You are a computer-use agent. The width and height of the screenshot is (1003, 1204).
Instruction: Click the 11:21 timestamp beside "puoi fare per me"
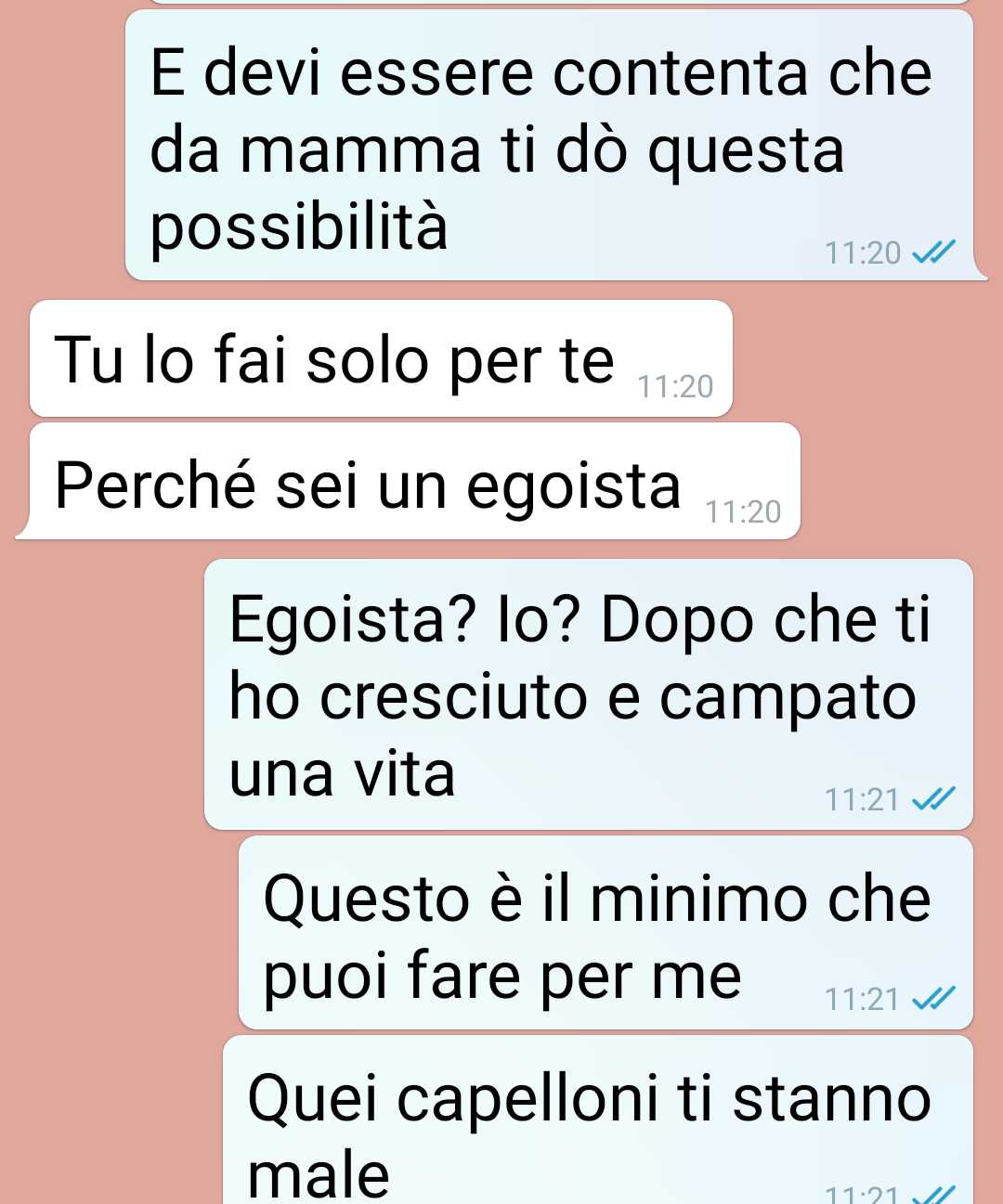862,999
